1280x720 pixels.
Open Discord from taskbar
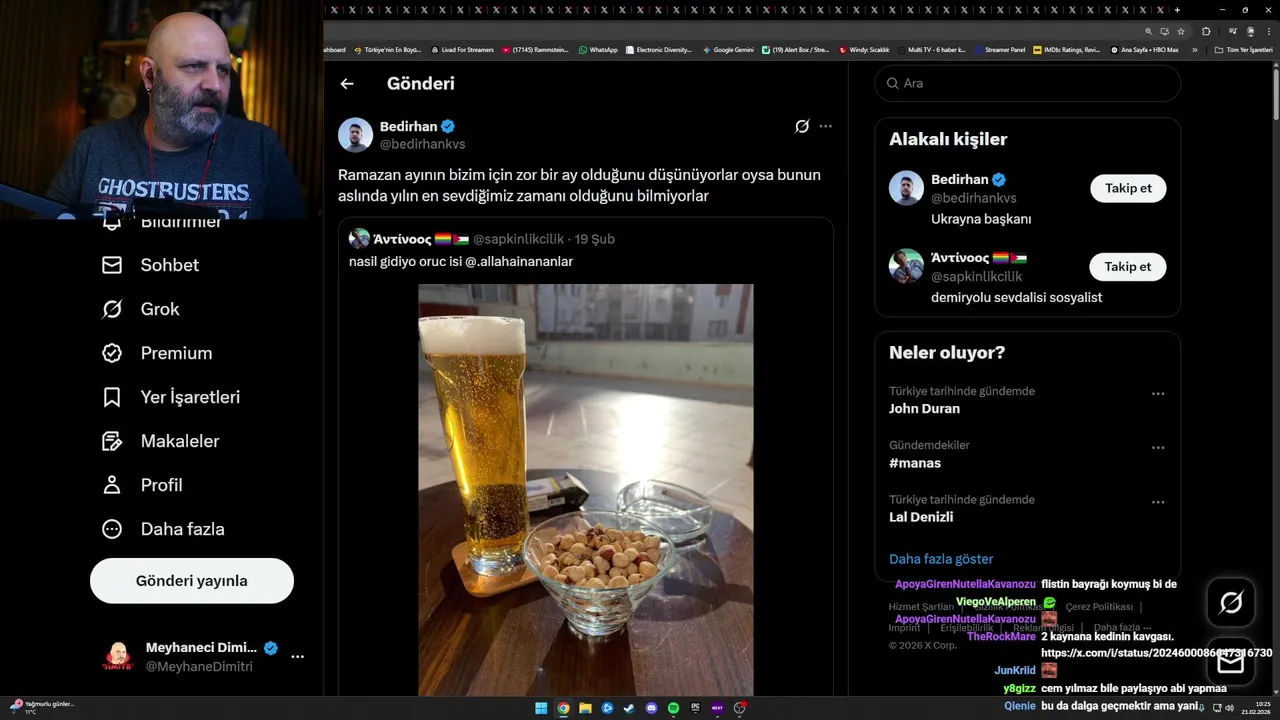tap(651, 708)
